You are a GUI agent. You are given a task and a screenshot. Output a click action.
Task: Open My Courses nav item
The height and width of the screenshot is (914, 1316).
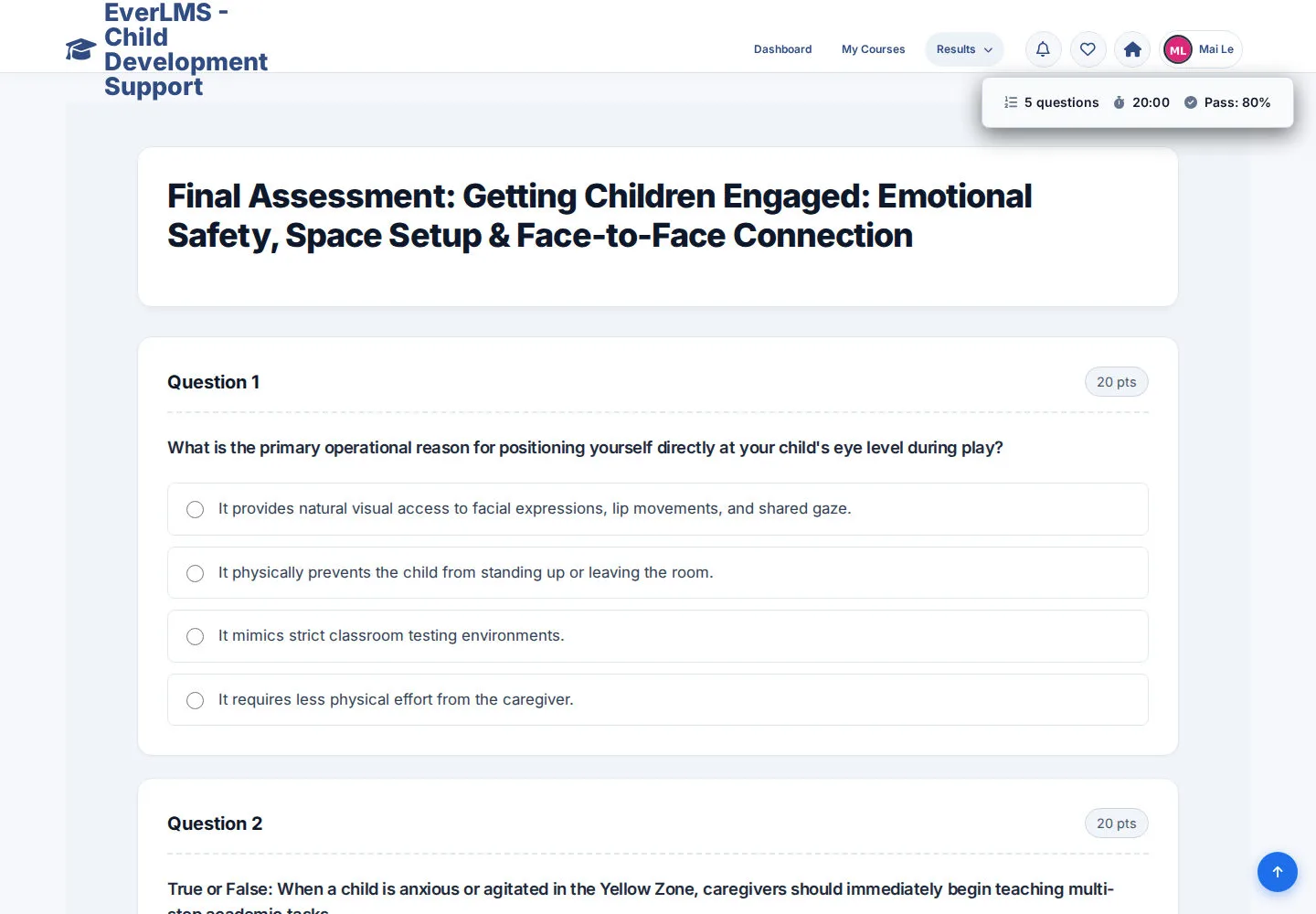click(873, 49)
